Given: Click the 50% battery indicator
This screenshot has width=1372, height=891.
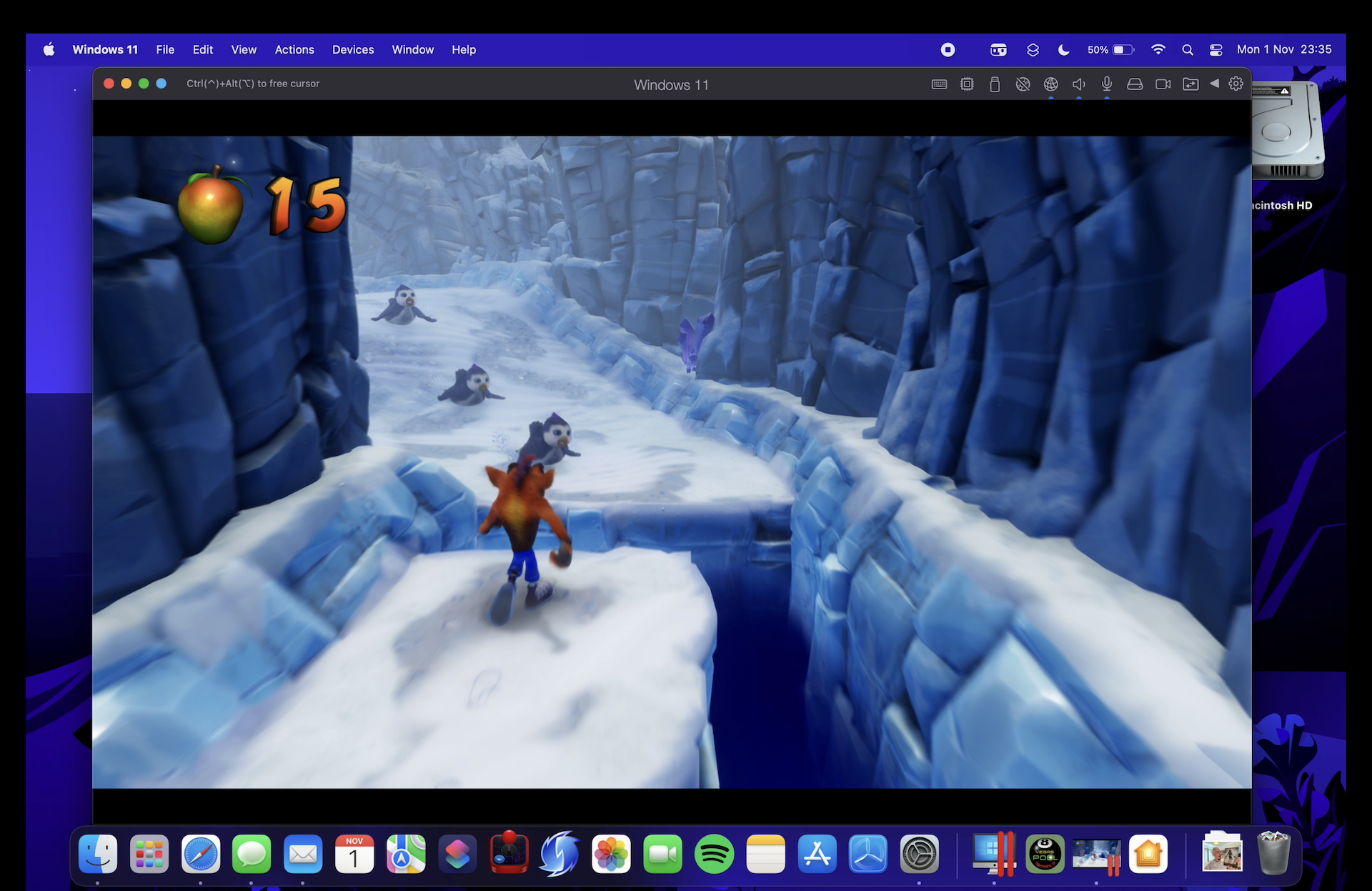Looking at the screenshot, I should click(1110, 49).
